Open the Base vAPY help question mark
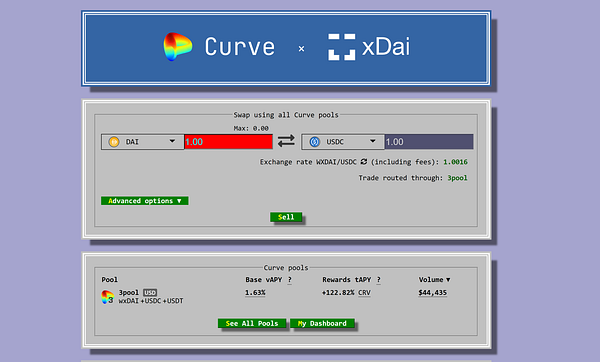 (290, 280)
